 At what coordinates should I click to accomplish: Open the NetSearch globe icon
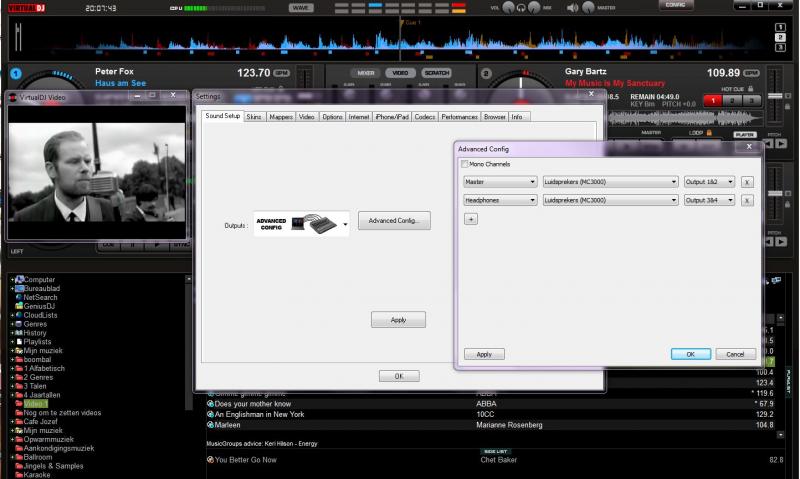[19, 297]
